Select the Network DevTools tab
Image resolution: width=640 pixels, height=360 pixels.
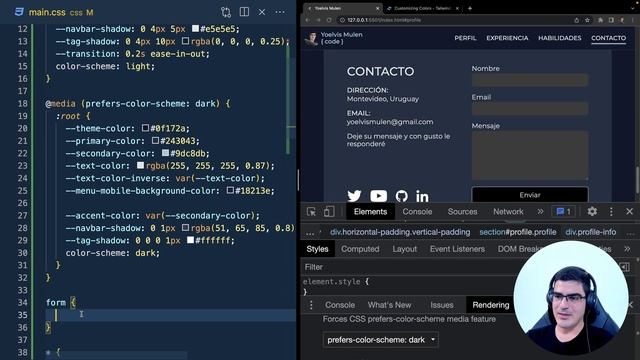[x=508, y=211]
